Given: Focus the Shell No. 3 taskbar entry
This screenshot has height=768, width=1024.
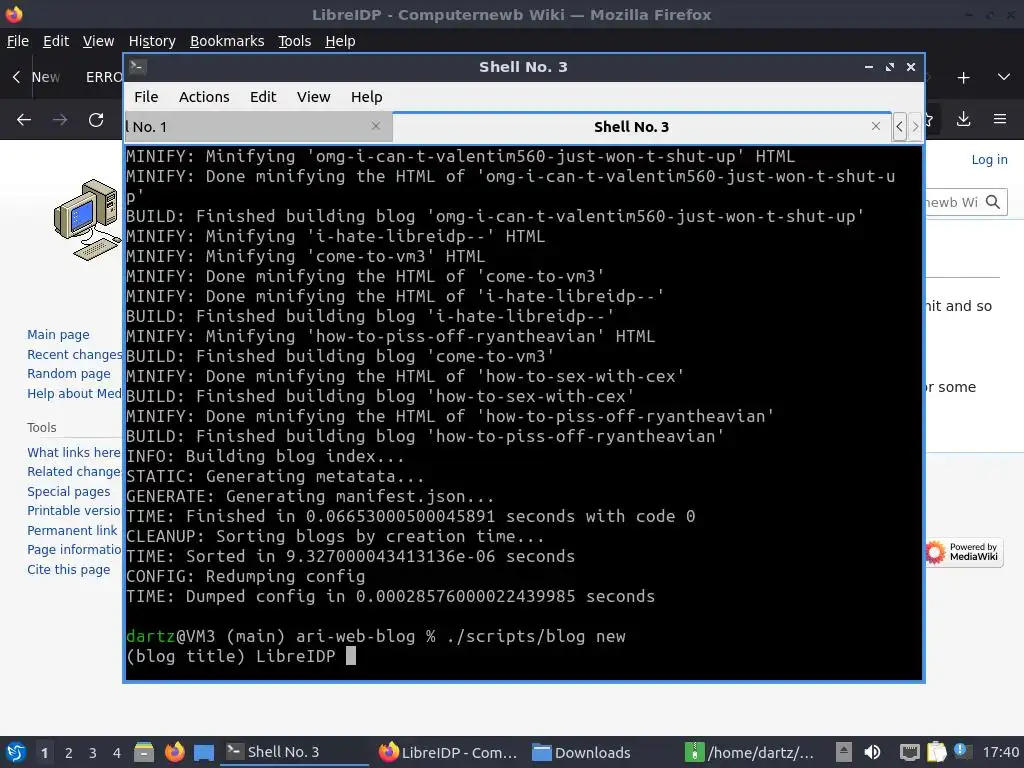Looking at the screenshot, I should tap(294, 752).
